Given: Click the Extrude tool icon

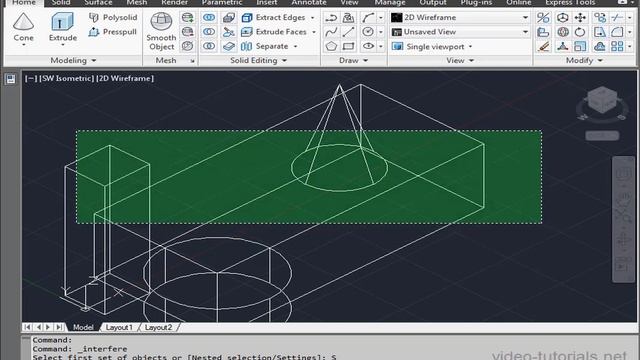Looking at the screenshot, I should 62,21.
